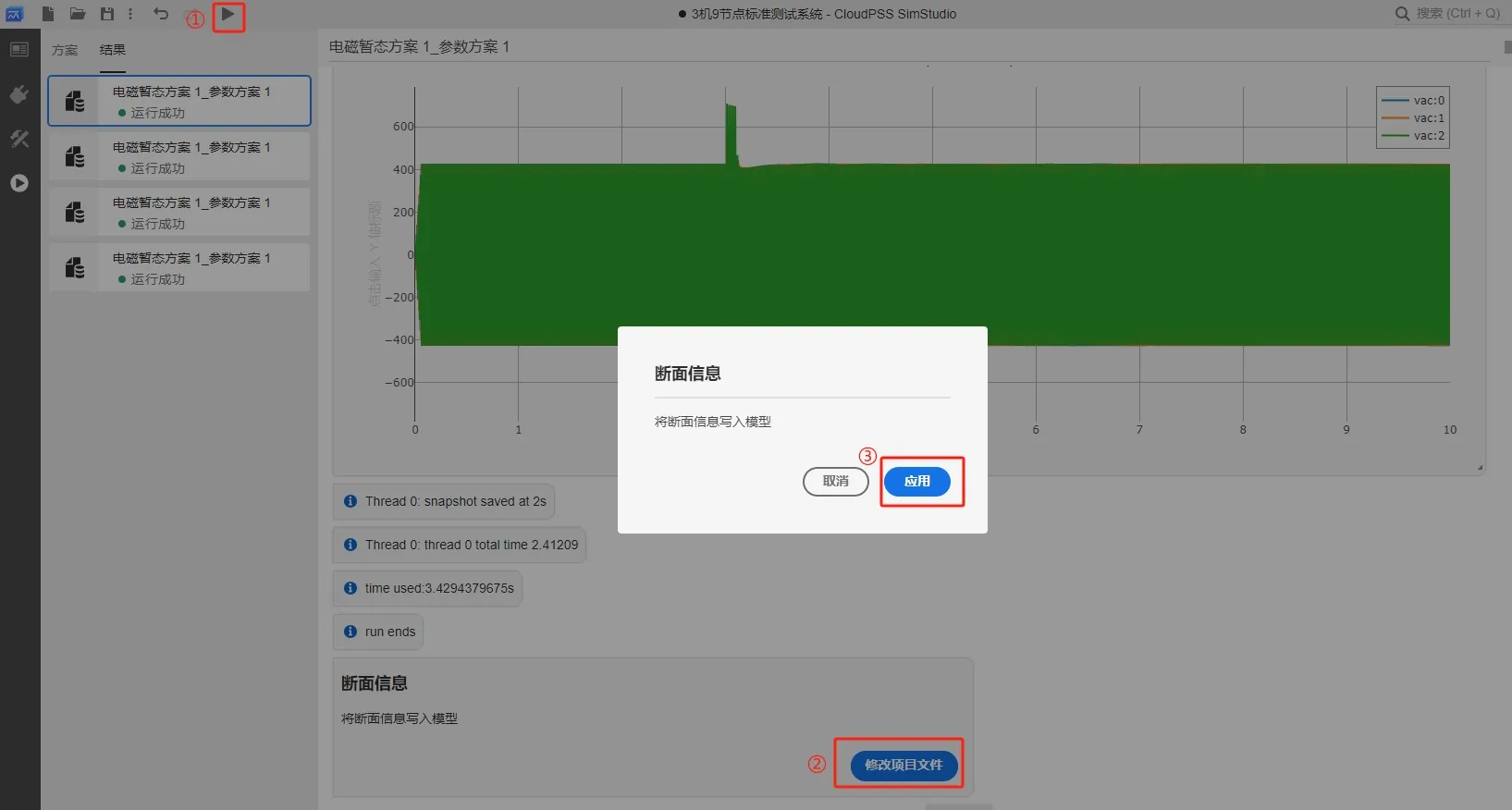
Task: Switch to the 结果 tab
Action: pos(113,50)
